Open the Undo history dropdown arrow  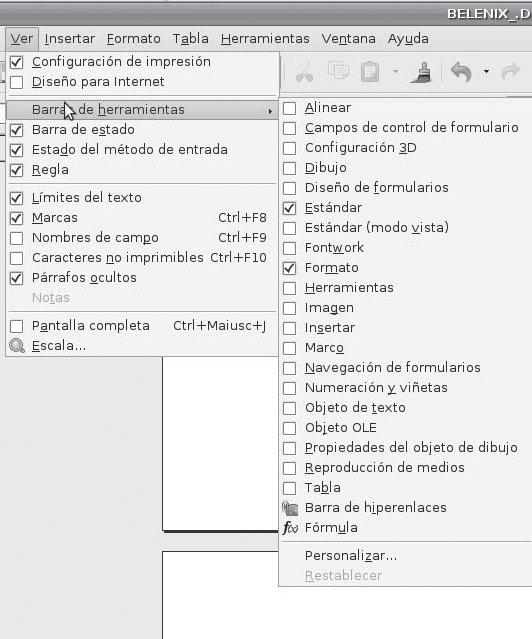486,72
